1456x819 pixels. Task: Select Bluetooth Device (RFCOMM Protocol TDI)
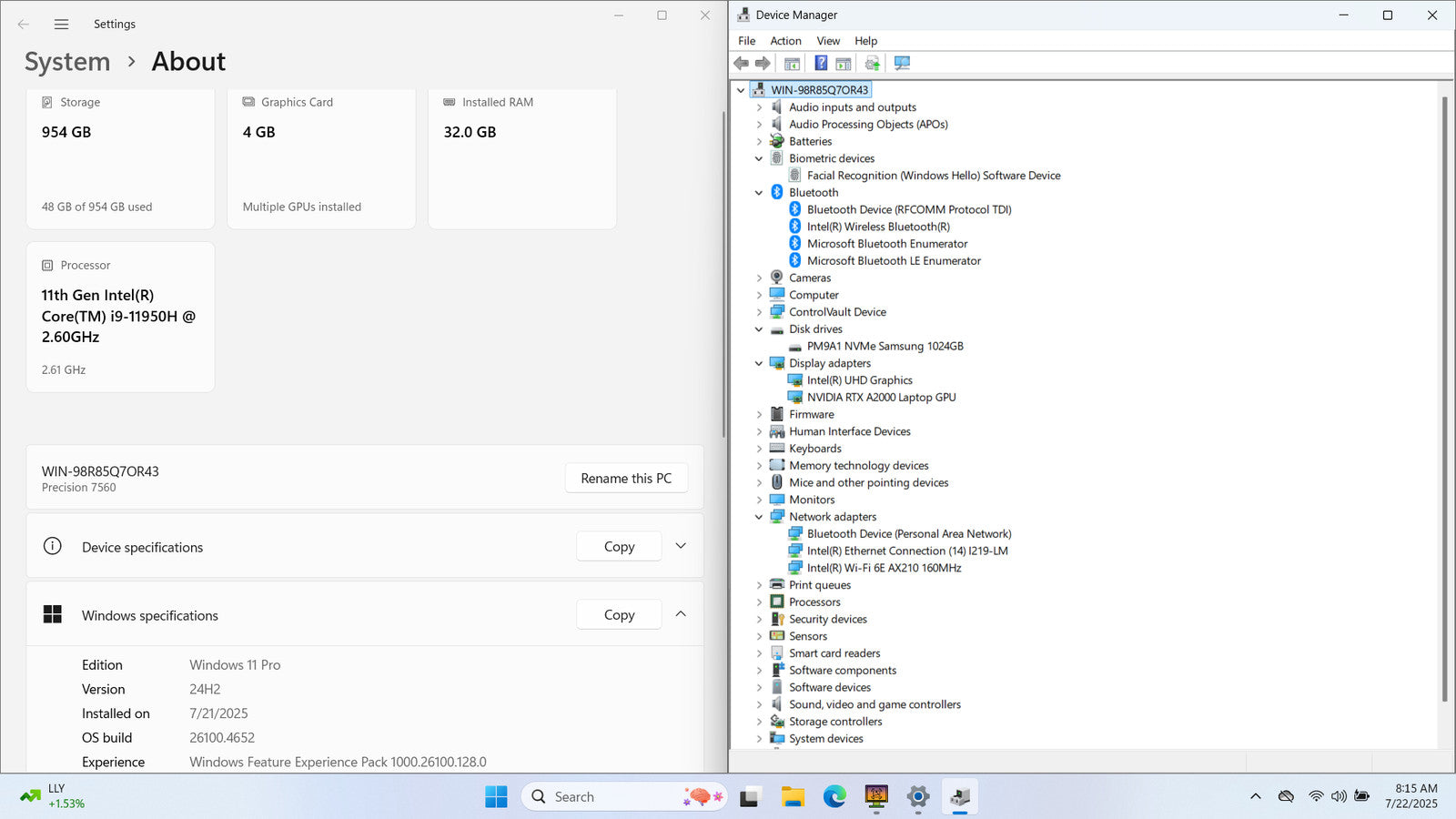point(909,209)
